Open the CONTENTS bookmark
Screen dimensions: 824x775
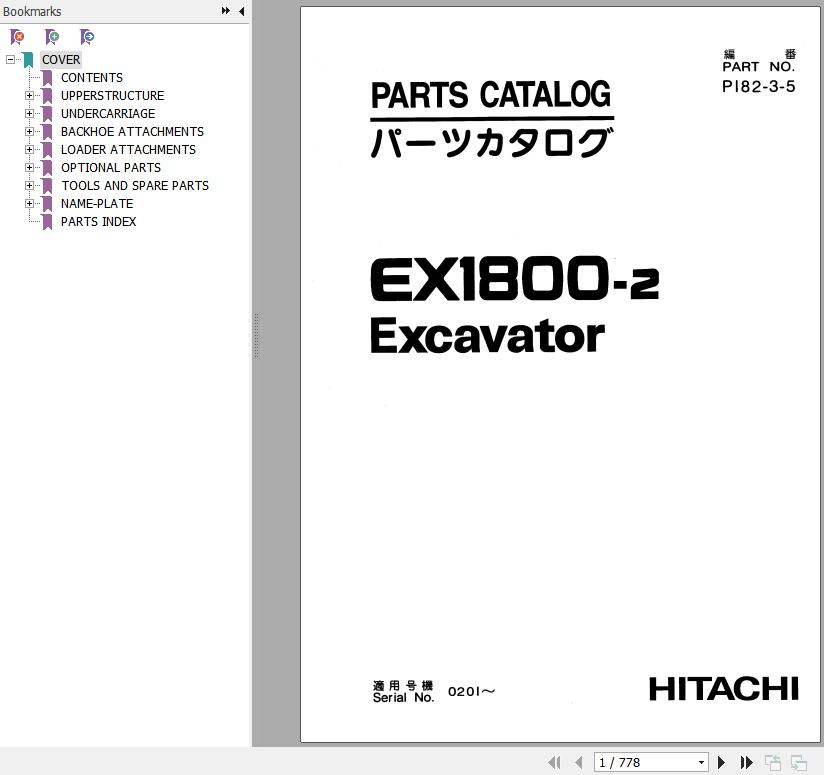(x=92, y=78)
